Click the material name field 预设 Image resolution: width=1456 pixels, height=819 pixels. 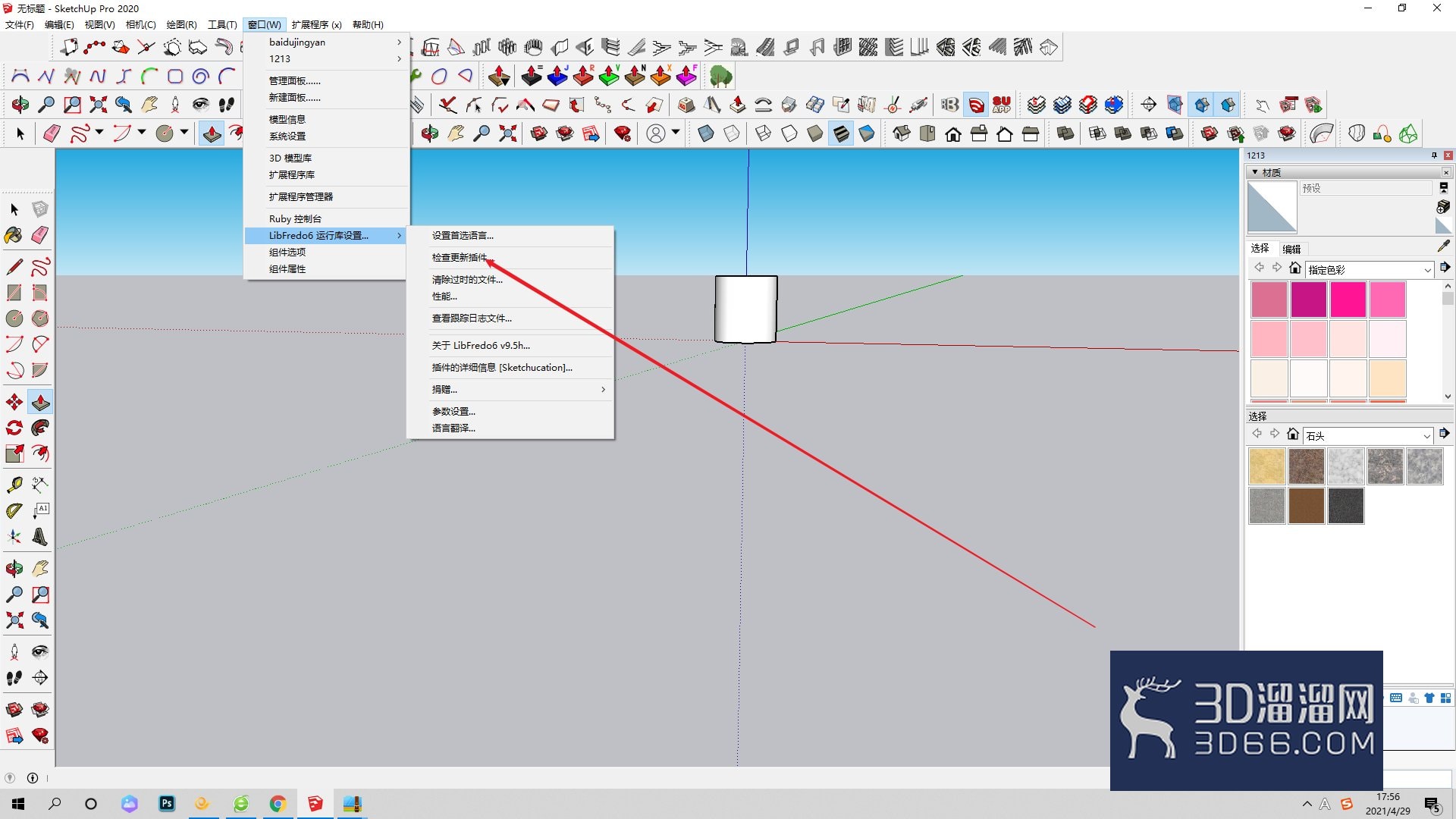coord(1365,188)
